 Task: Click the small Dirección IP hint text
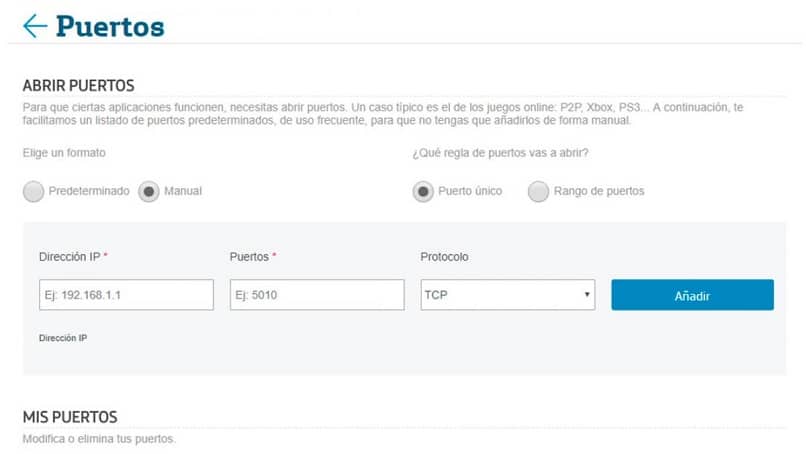[63, 338]
